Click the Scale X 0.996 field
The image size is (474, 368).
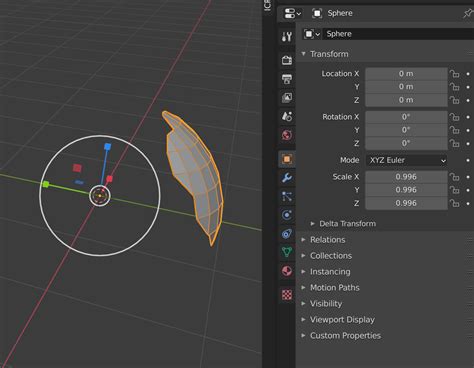point(406,177)
